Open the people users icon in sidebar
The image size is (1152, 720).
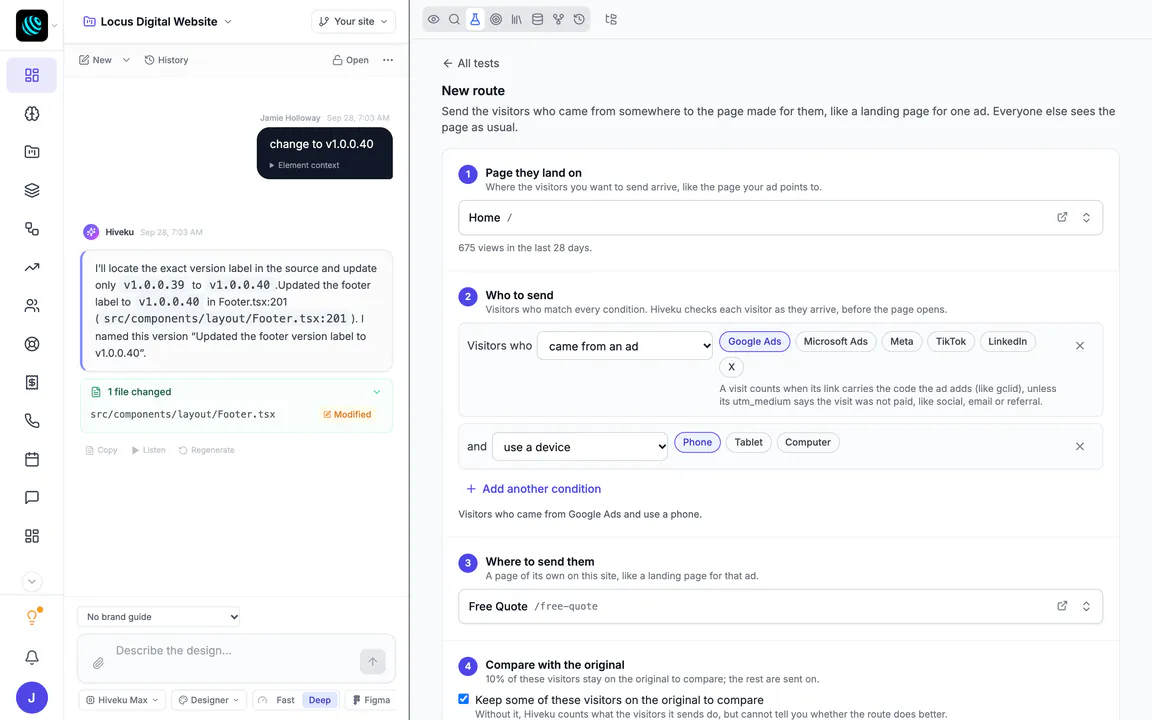pos(32,306)
